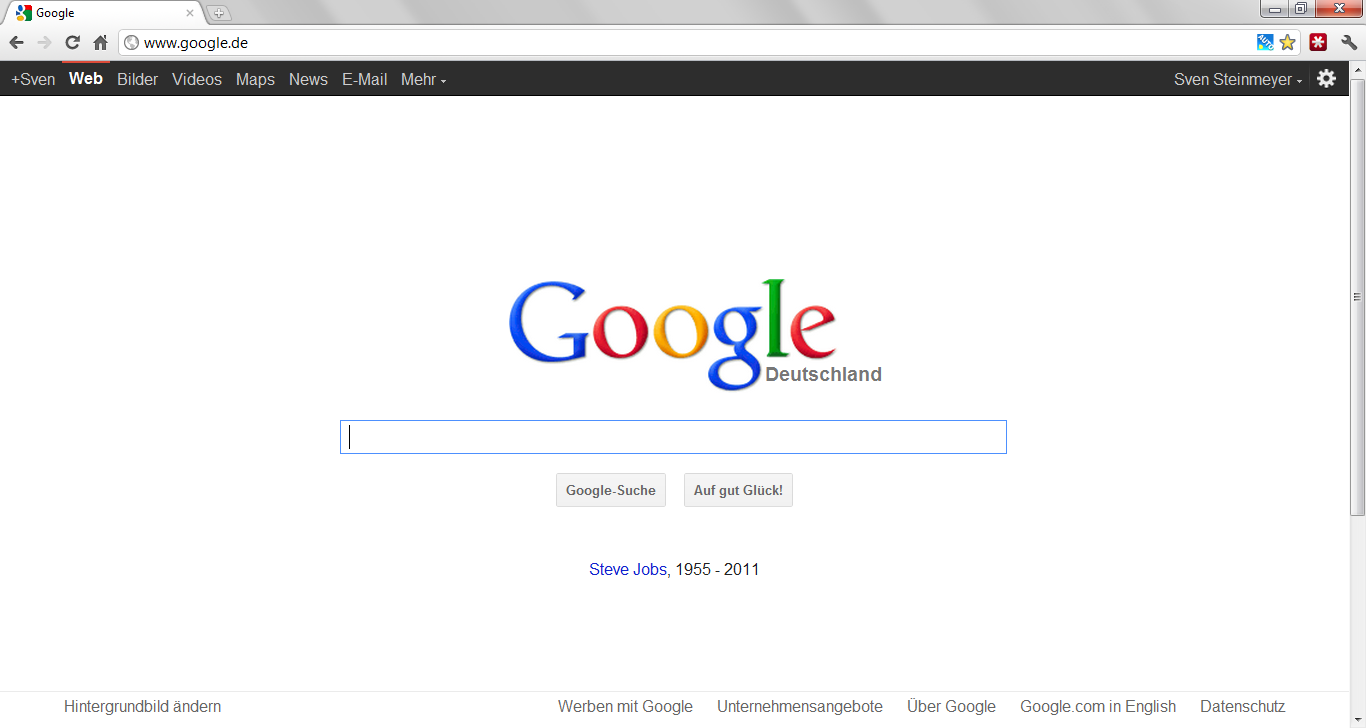Click the globe site-info icon in address bar
Image resolution: width=1366 pixels, height=728 pixels.
(x=131, y=43)
